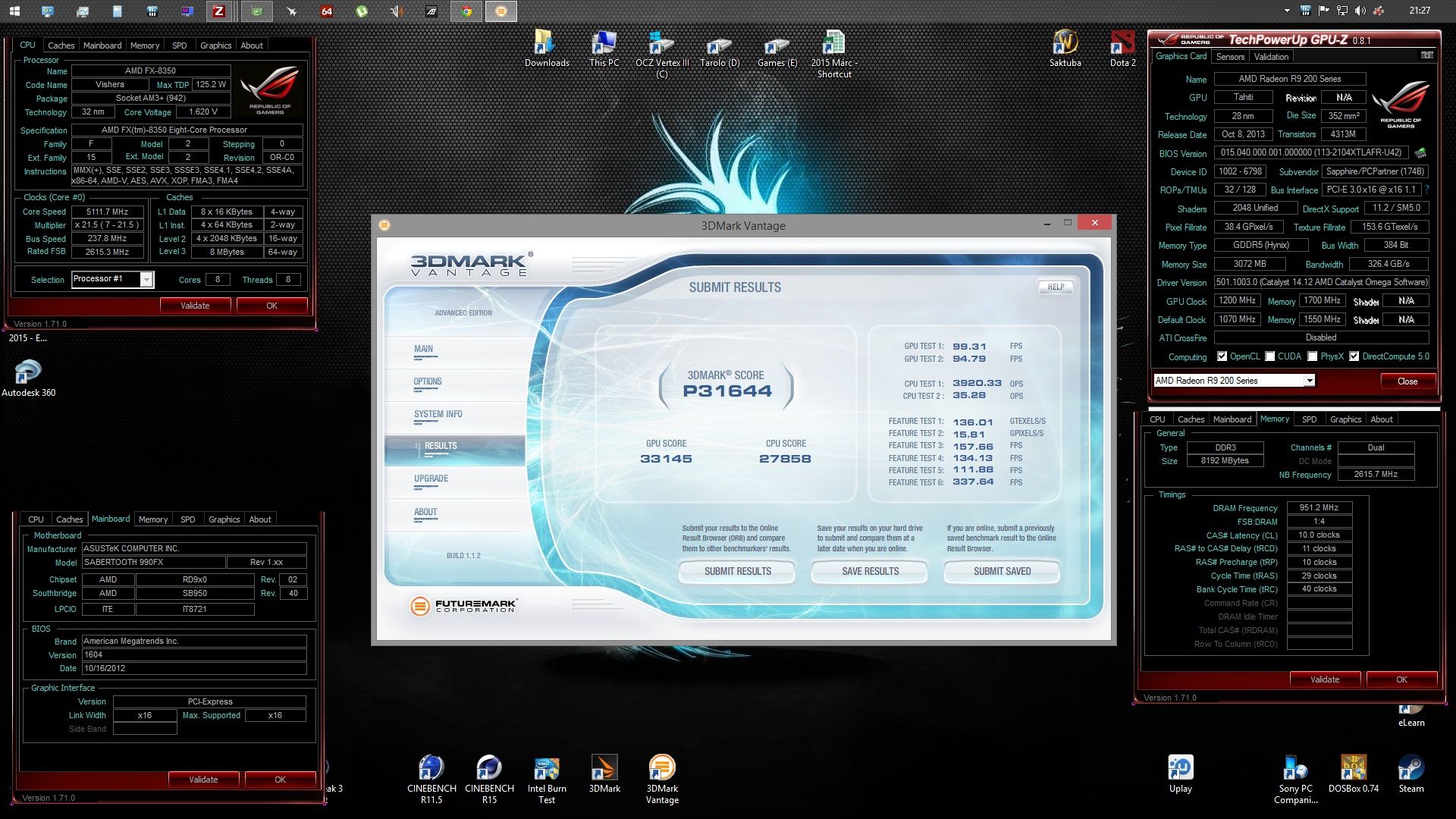Launch CINEBENCH R11.5 desktop icon
Viewport: 1456px width, 819px height.
click(x=431, y=779)
